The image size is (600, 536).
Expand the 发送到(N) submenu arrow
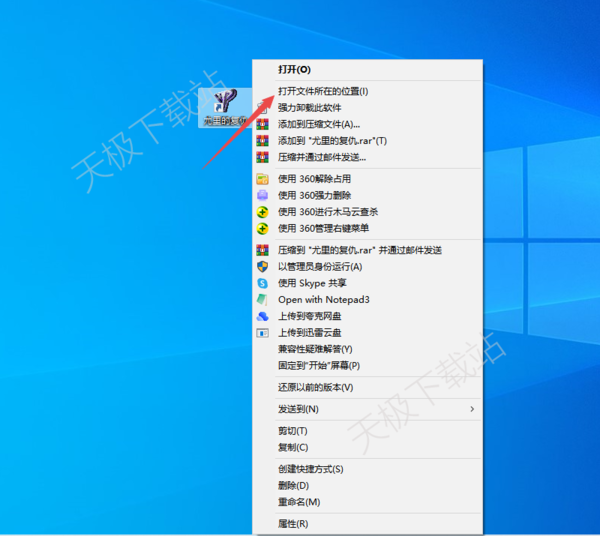[x=472, y=409]
